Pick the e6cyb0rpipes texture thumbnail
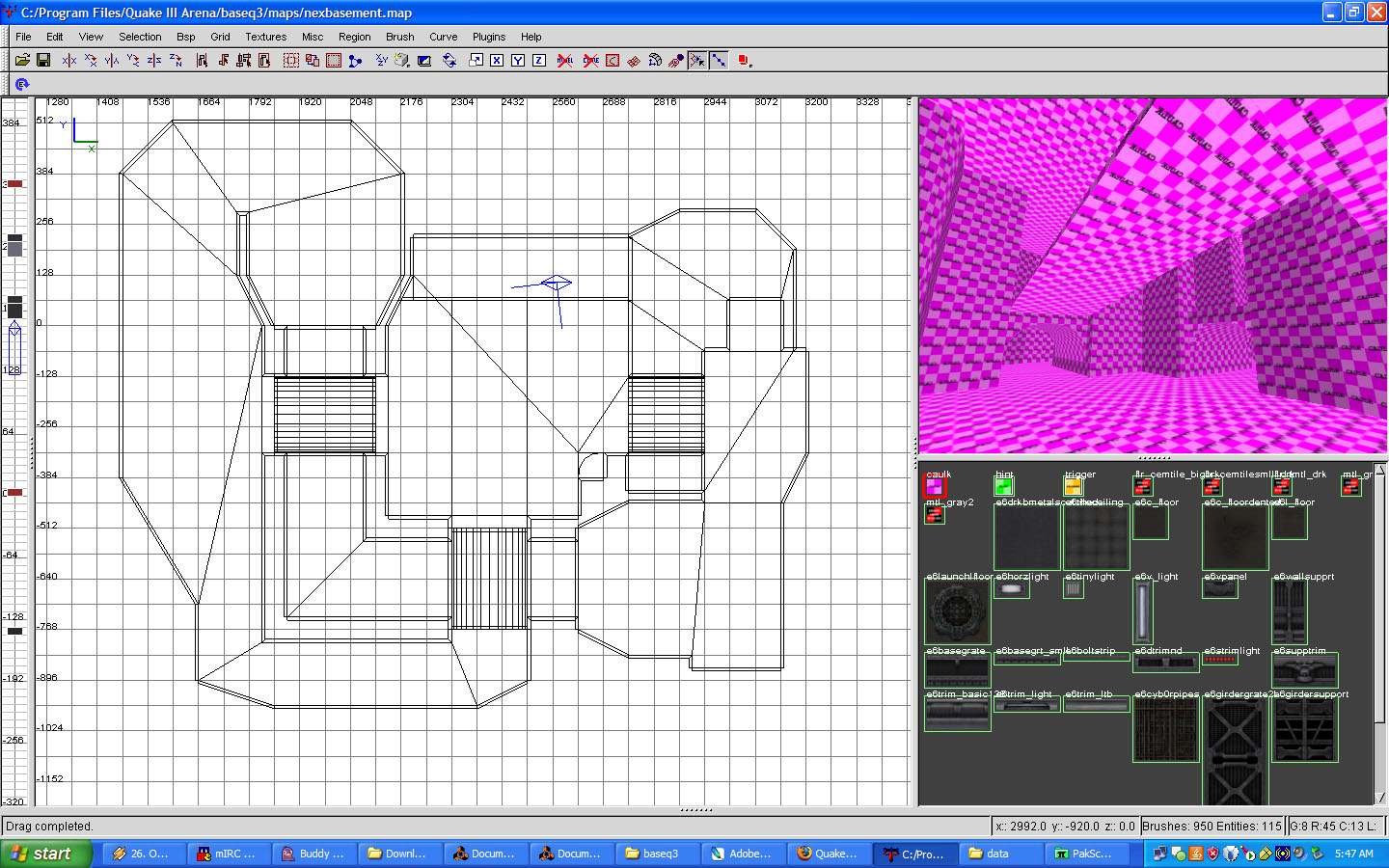The image size is (1389, 868). [x=1166, y=730]
